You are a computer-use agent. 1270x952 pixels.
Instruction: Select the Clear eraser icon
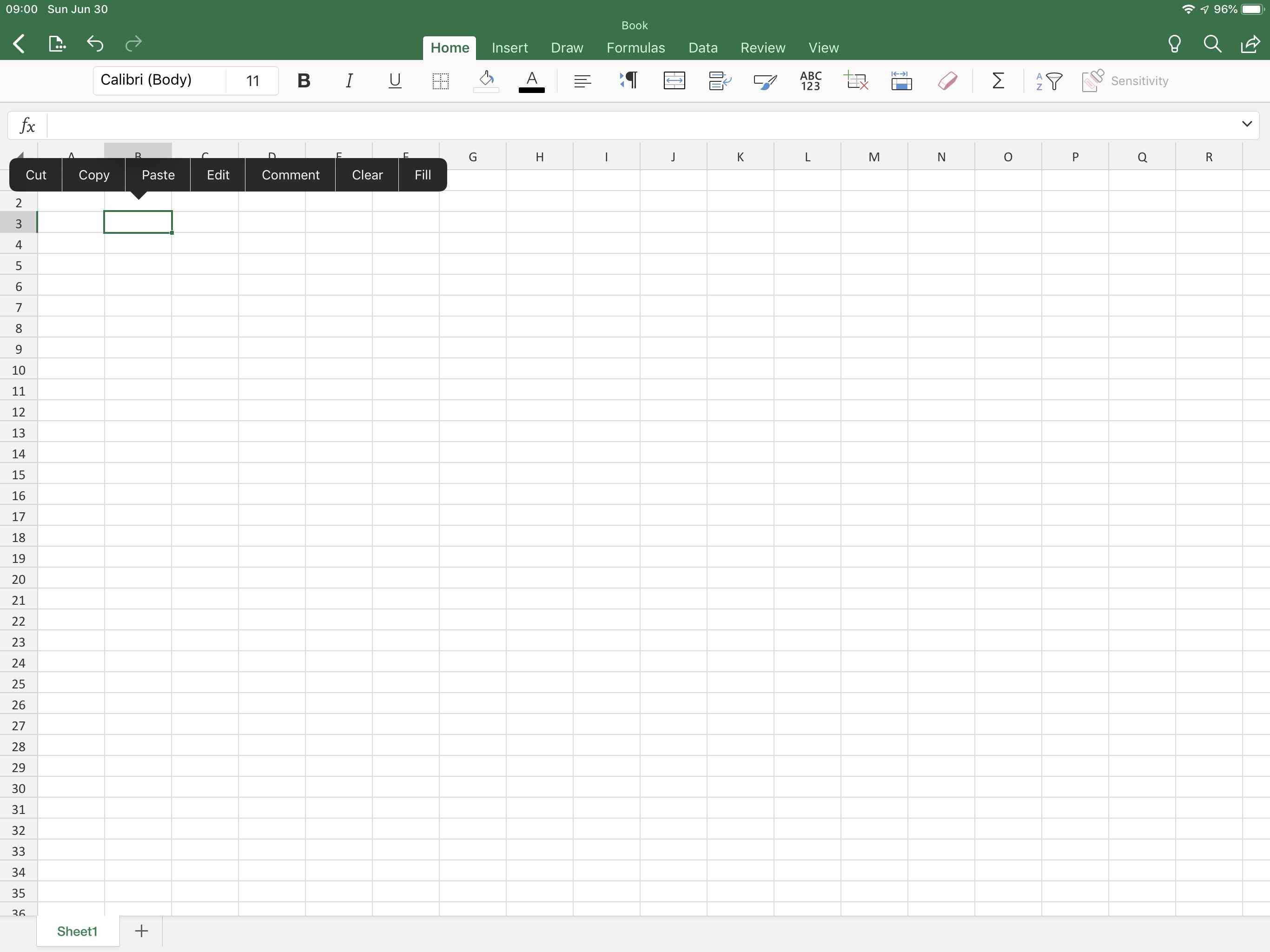click(947, 81)
